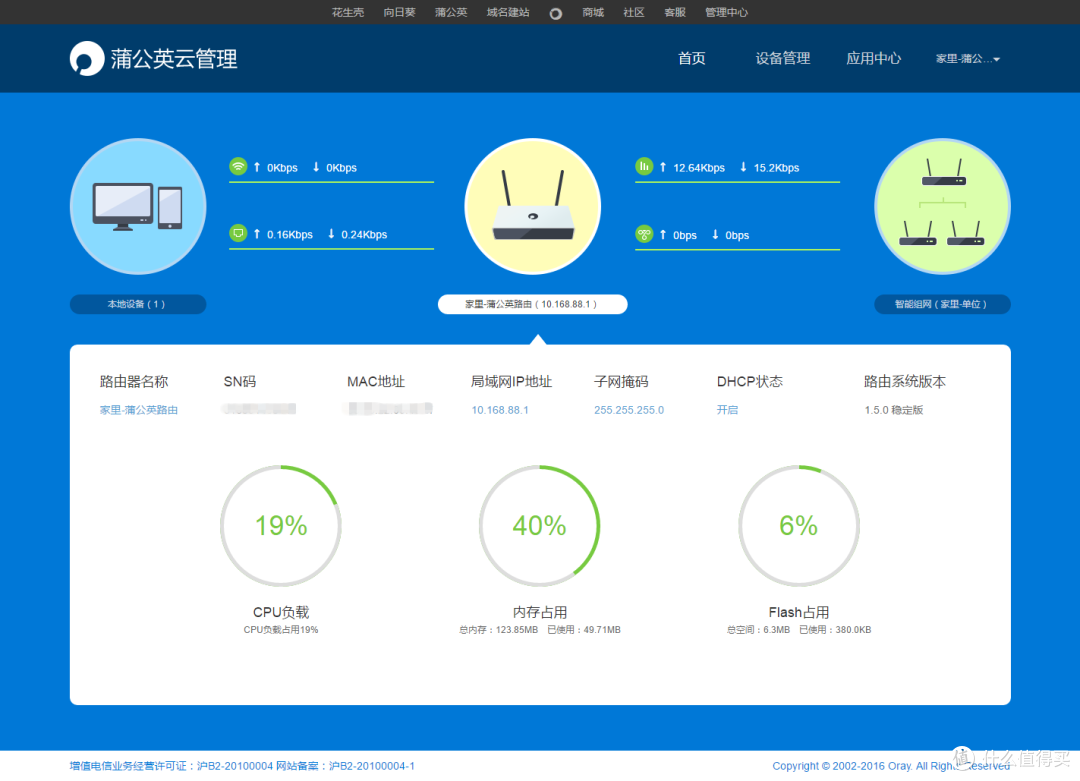Click the 已使用：380.0KB text
The width and height of the screenshot is (1080, 781).
coord(835,629)
